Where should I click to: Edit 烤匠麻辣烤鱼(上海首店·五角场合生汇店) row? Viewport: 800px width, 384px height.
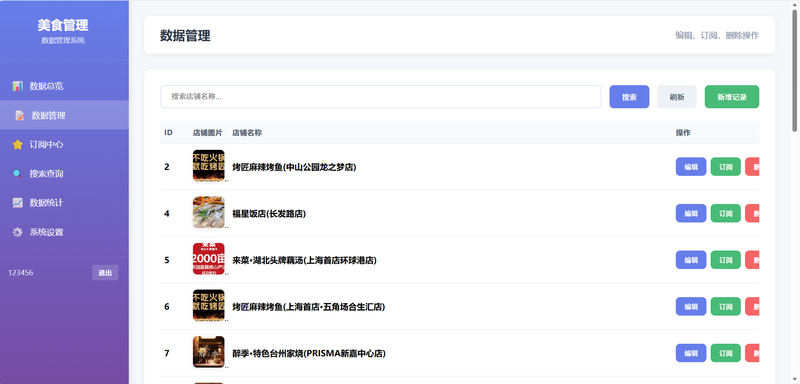pos(691,306)
